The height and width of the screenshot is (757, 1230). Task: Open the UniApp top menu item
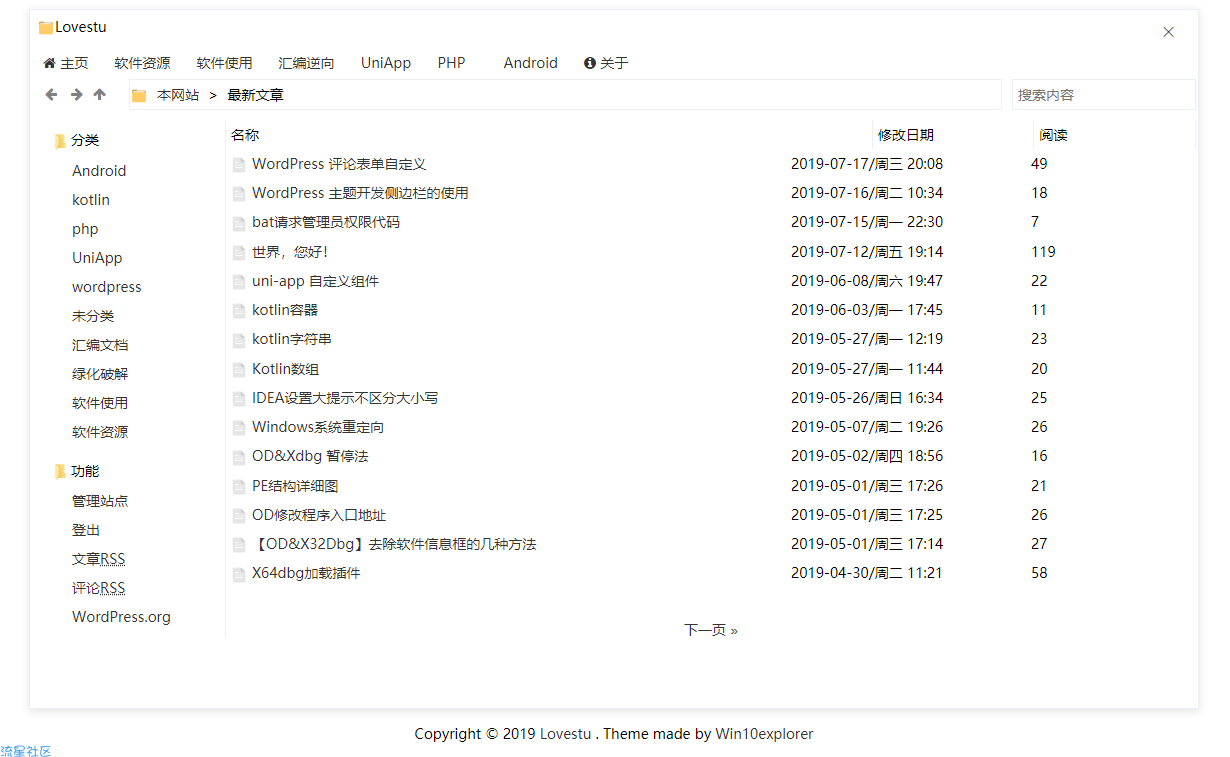pos(386,63)
